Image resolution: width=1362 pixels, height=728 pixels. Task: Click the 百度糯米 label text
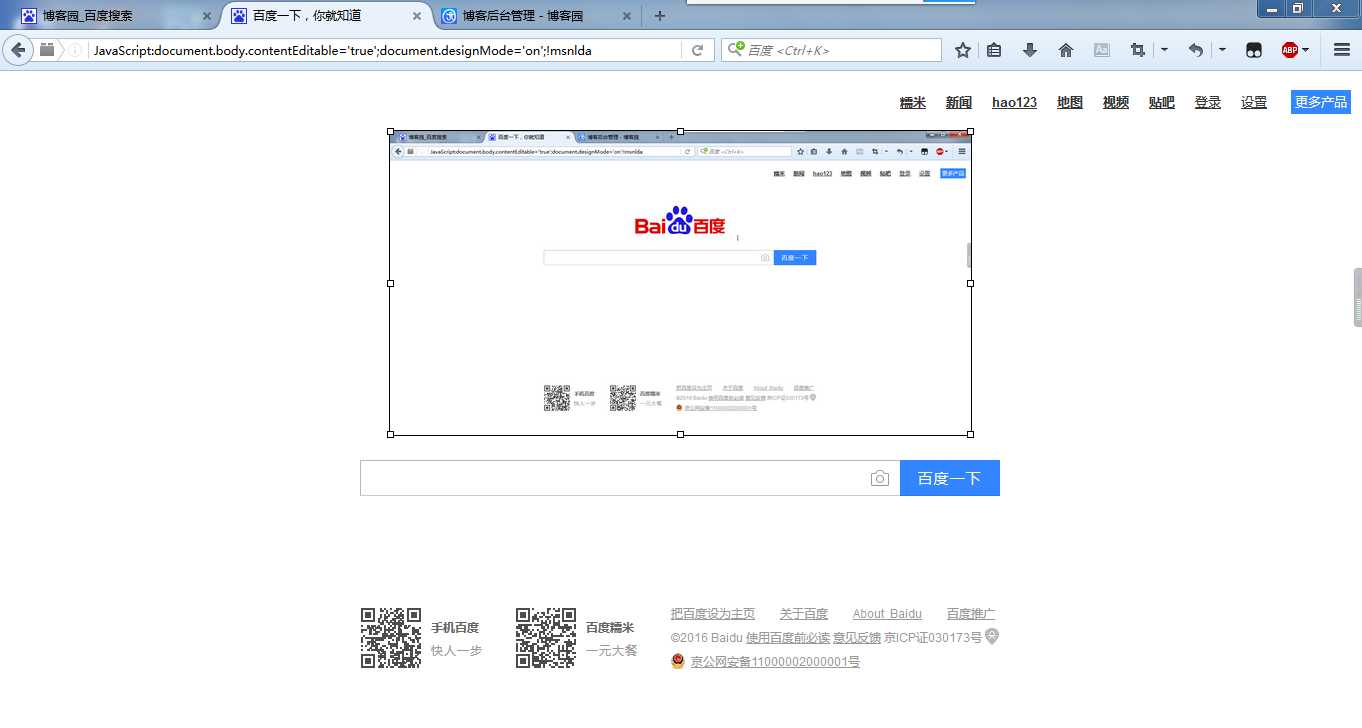coord(610,628)
